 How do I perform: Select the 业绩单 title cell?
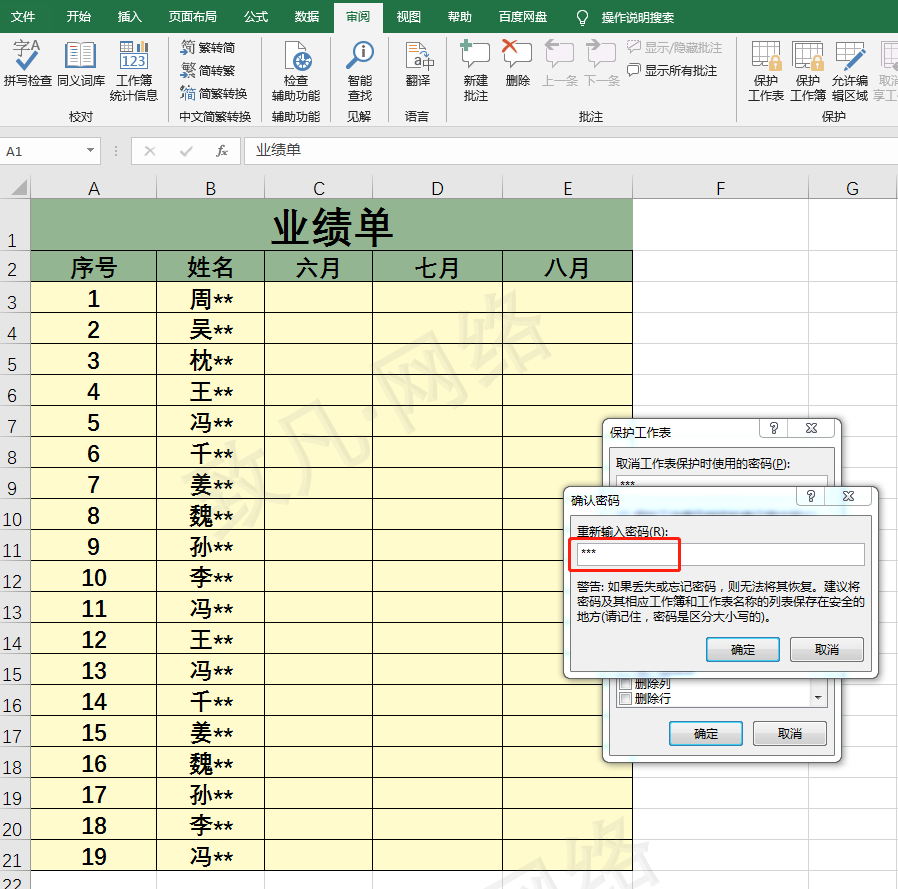point(332,225)
